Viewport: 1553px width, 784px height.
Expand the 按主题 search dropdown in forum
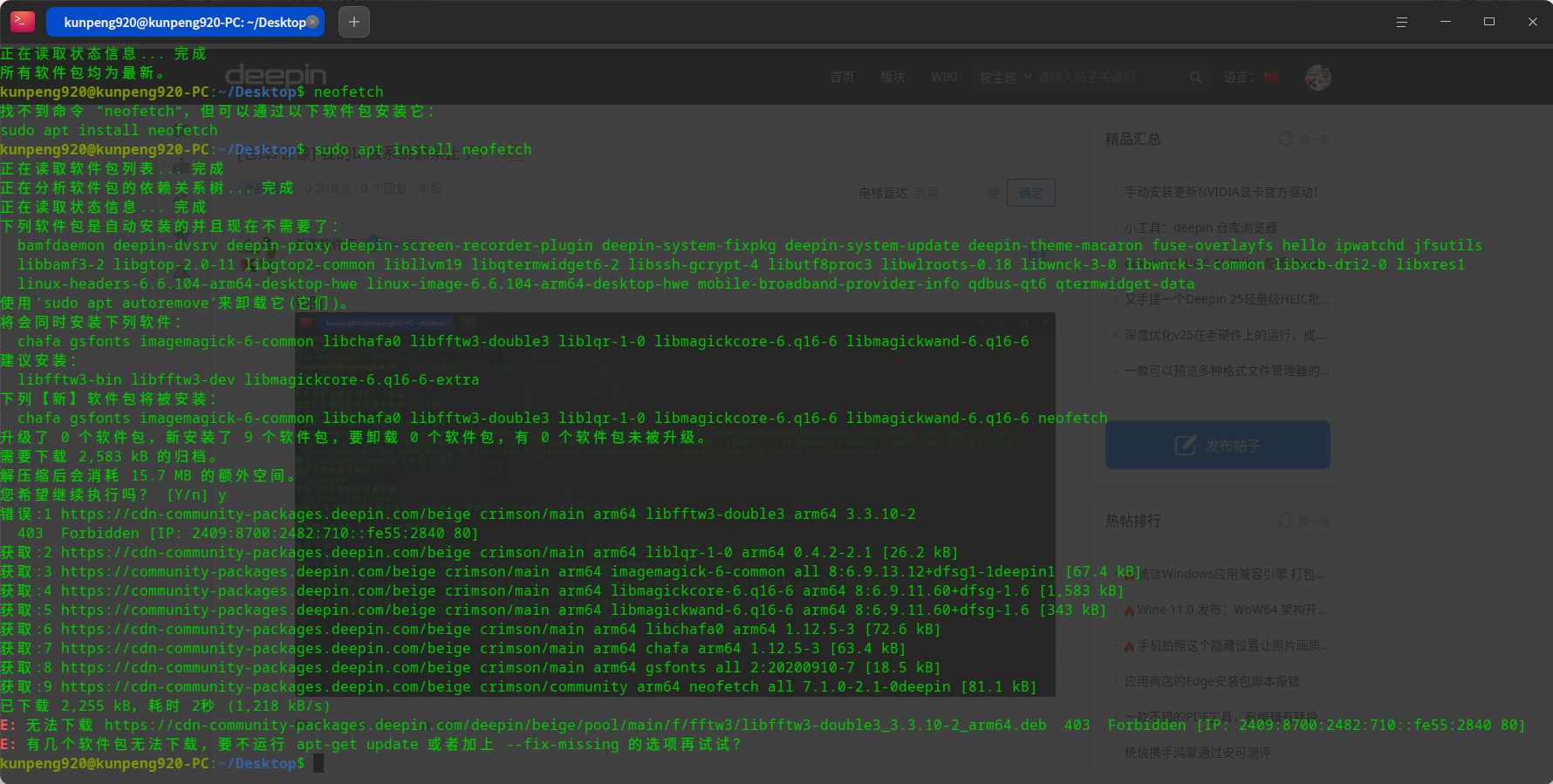pos(1005,77)
